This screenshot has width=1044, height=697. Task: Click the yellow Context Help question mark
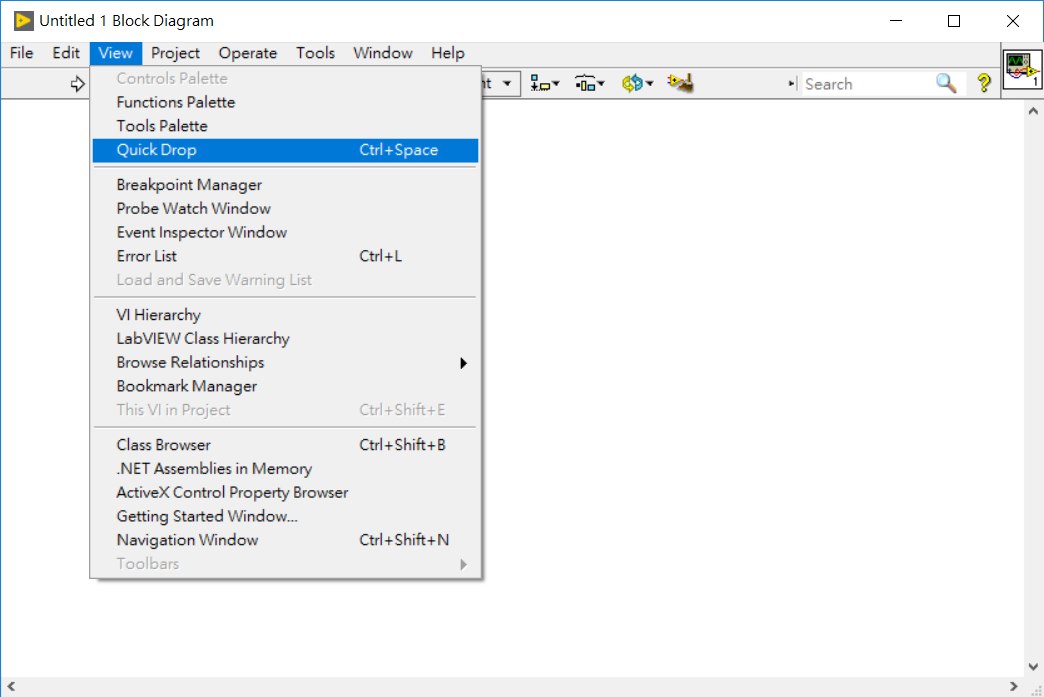pyautogui.click(x=984, y=83)
